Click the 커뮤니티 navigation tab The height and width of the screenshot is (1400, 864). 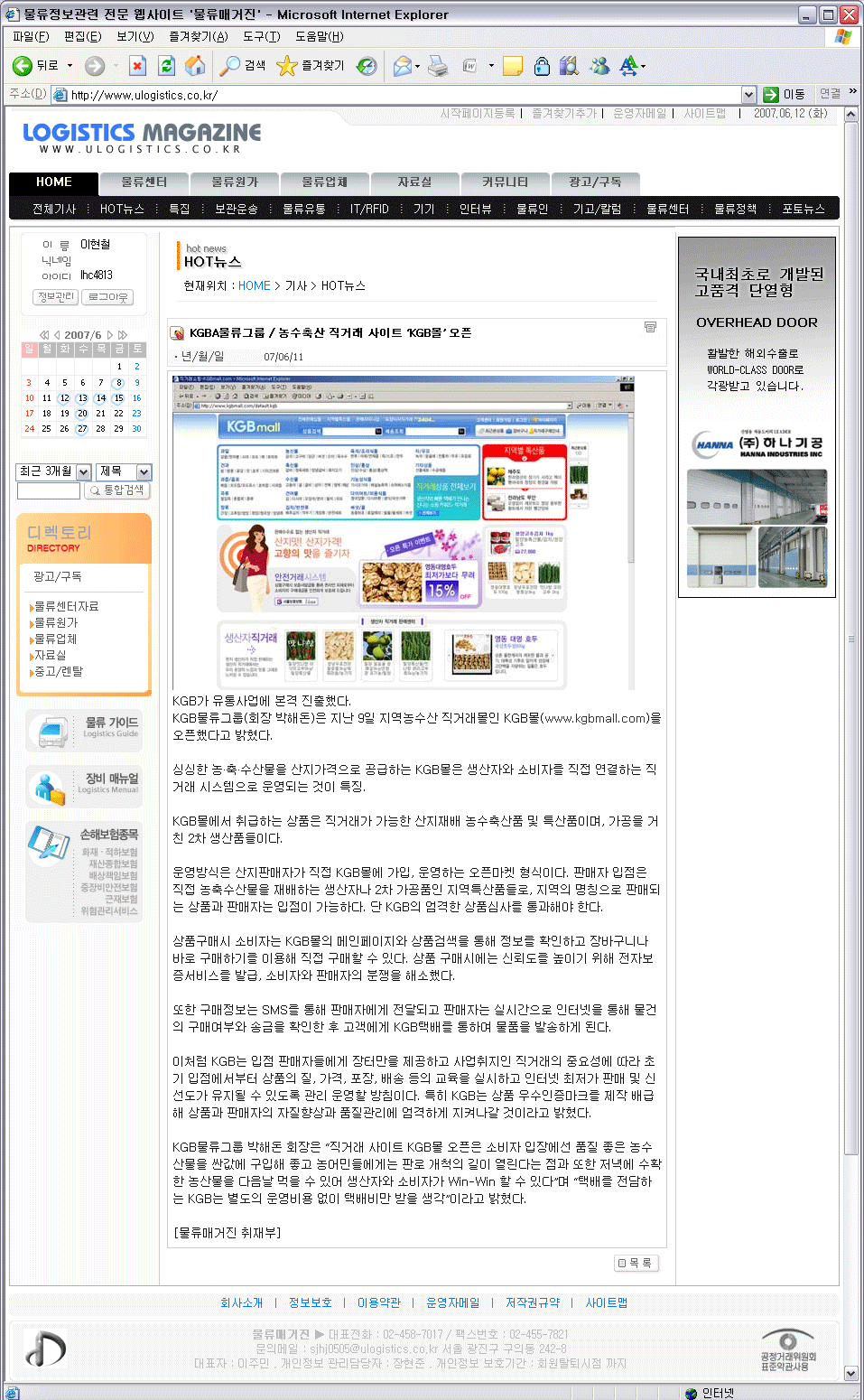505,182
